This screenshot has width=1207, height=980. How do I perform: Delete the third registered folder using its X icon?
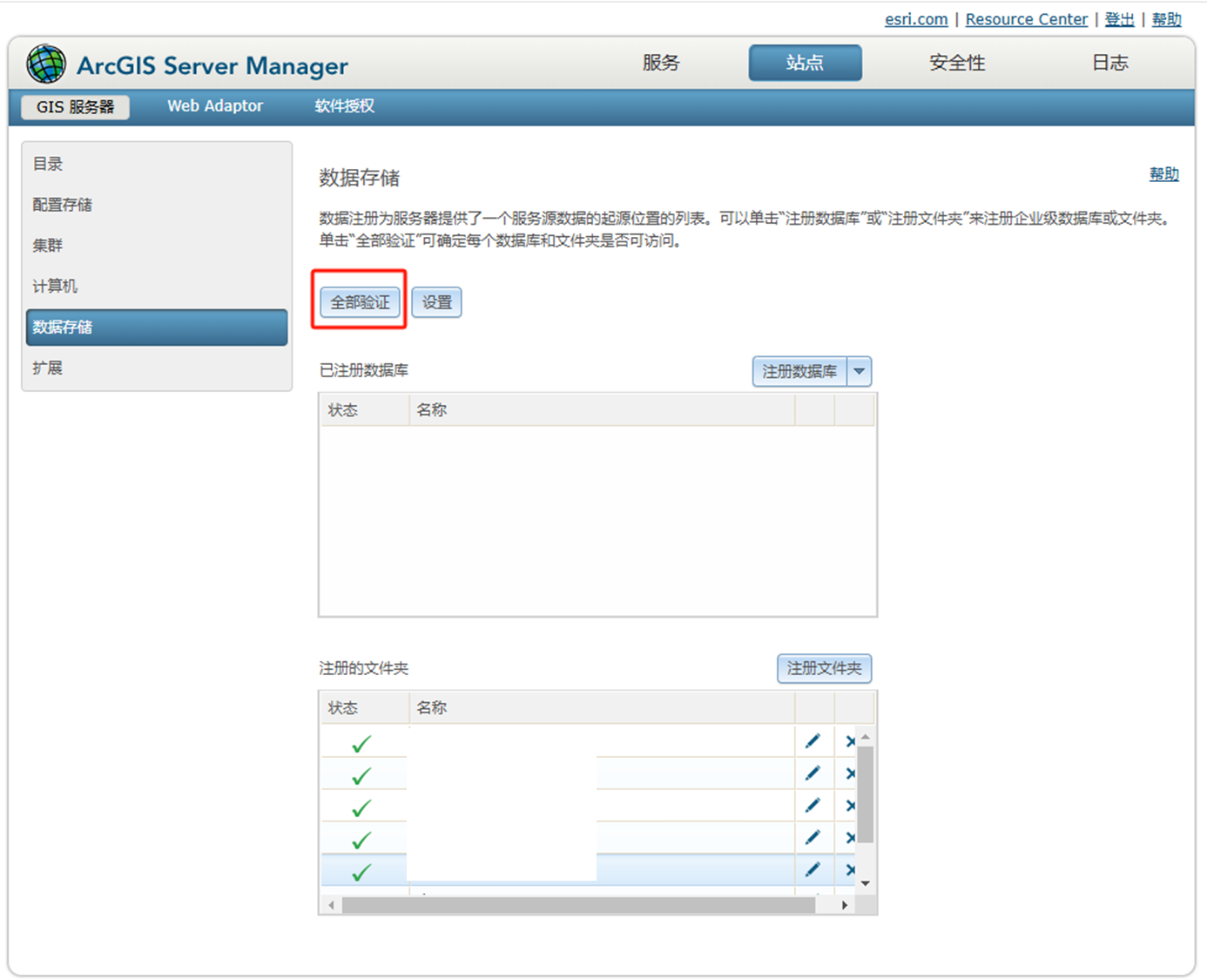[851, 806]
